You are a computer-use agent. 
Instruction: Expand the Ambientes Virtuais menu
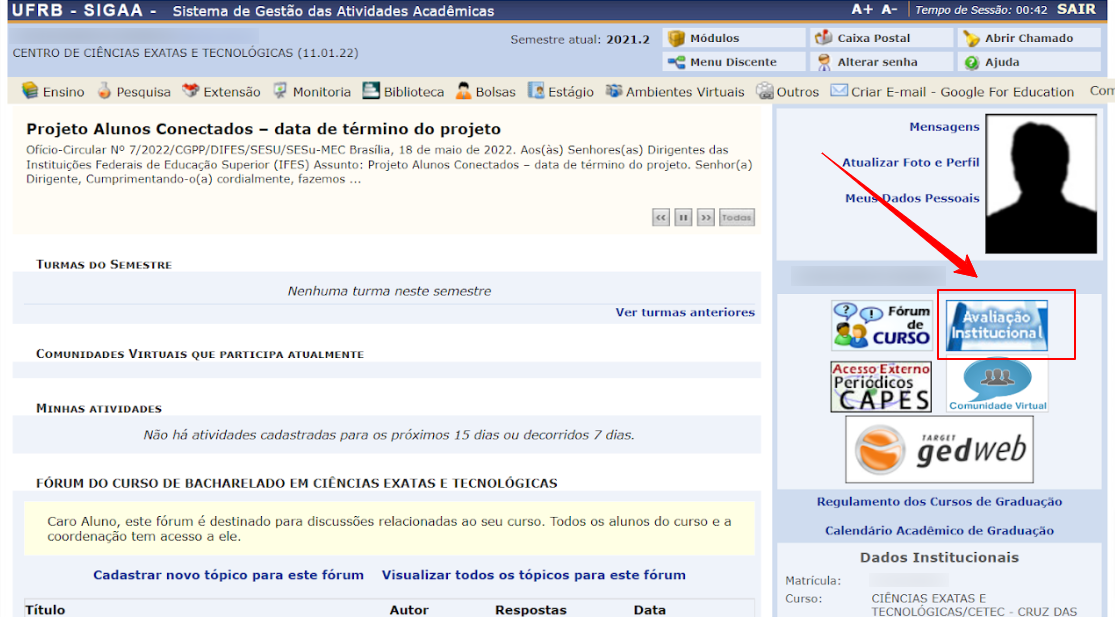[x=675, y=92]
